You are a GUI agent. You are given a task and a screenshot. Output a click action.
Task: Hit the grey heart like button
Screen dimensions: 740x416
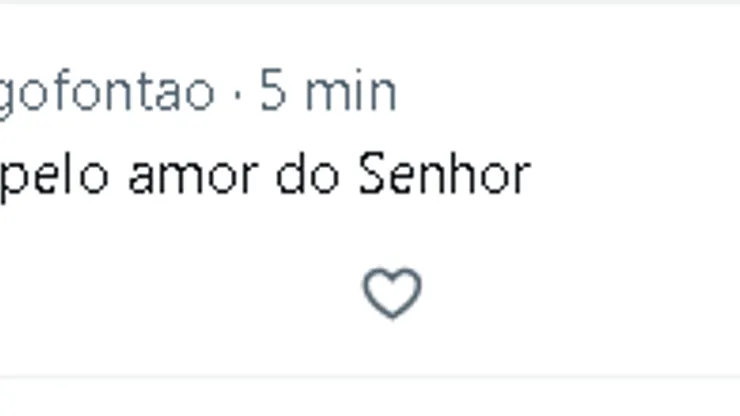pyautogui.click(x=392, y=294)
